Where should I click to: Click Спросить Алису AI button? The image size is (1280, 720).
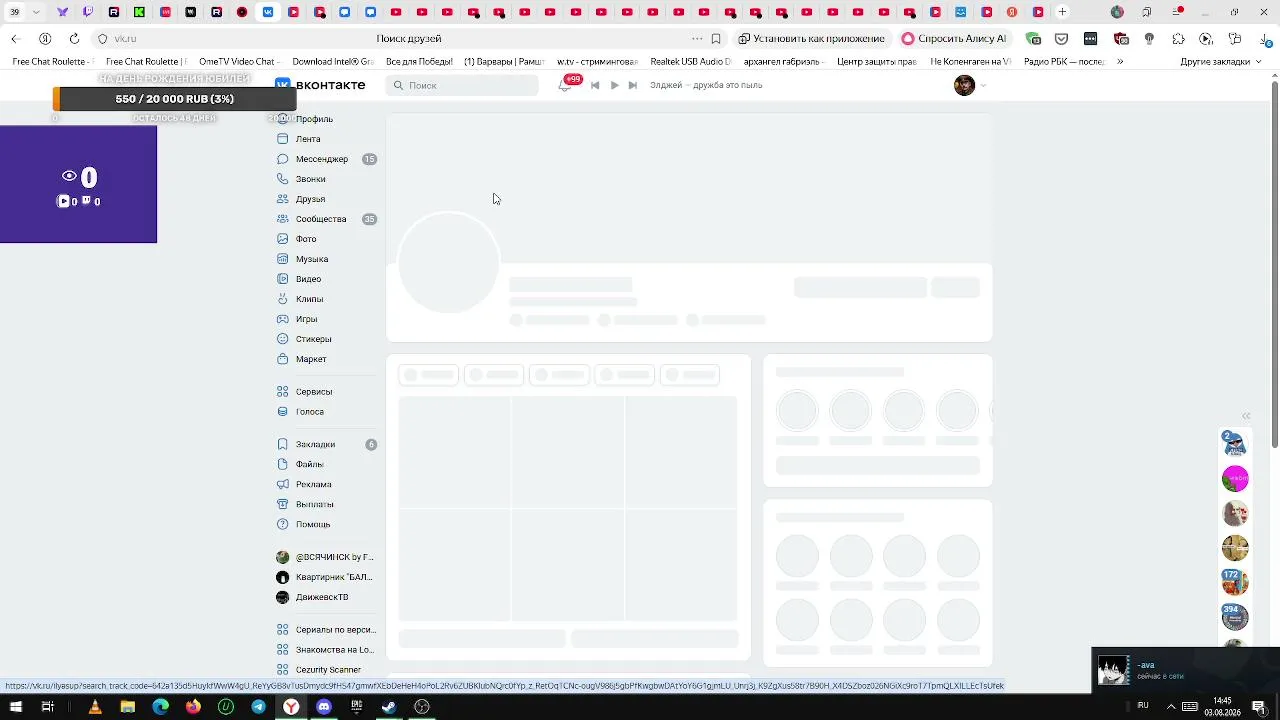point(954,38)
